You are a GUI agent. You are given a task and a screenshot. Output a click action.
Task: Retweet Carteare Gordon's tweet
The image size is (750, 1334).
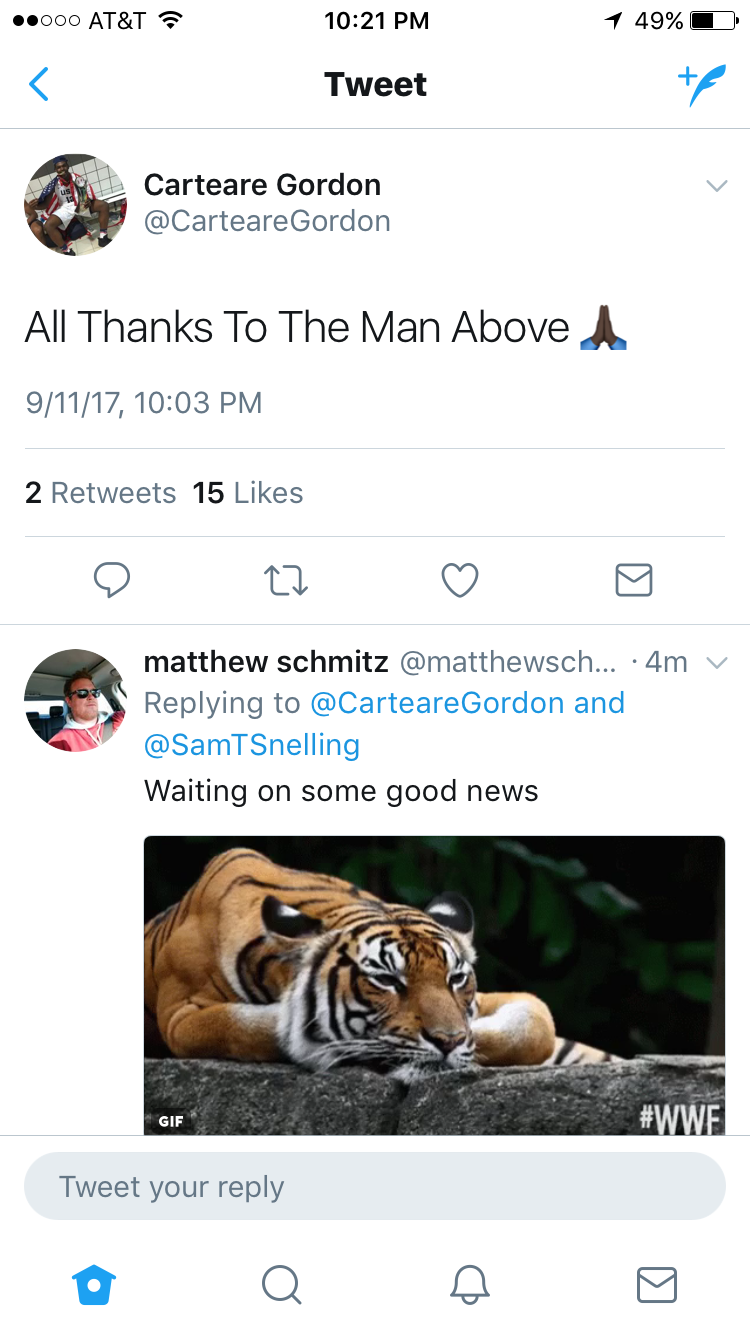point(285,580)
